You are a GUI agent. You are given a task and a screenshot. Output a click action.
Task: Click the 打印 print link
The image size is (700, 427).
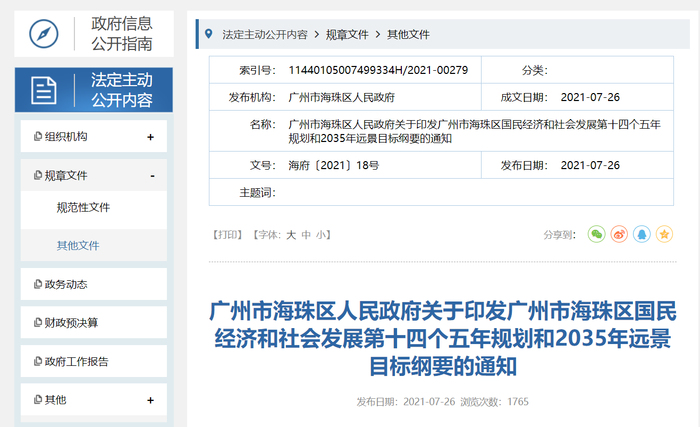pyautogui.click(x=227, y=235)
